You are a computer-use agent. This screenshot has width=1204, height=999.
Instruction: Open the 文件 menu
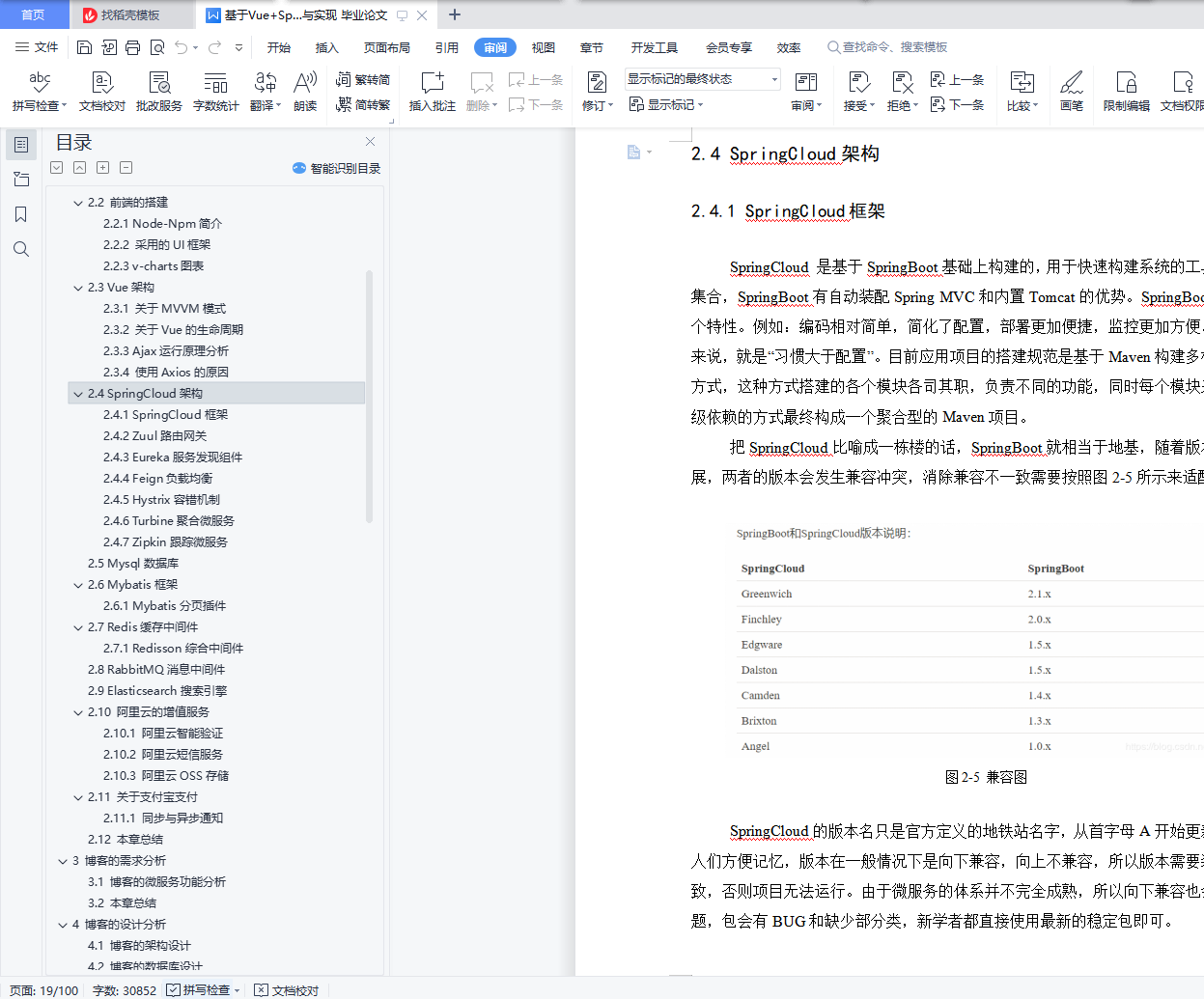point(37,47)
